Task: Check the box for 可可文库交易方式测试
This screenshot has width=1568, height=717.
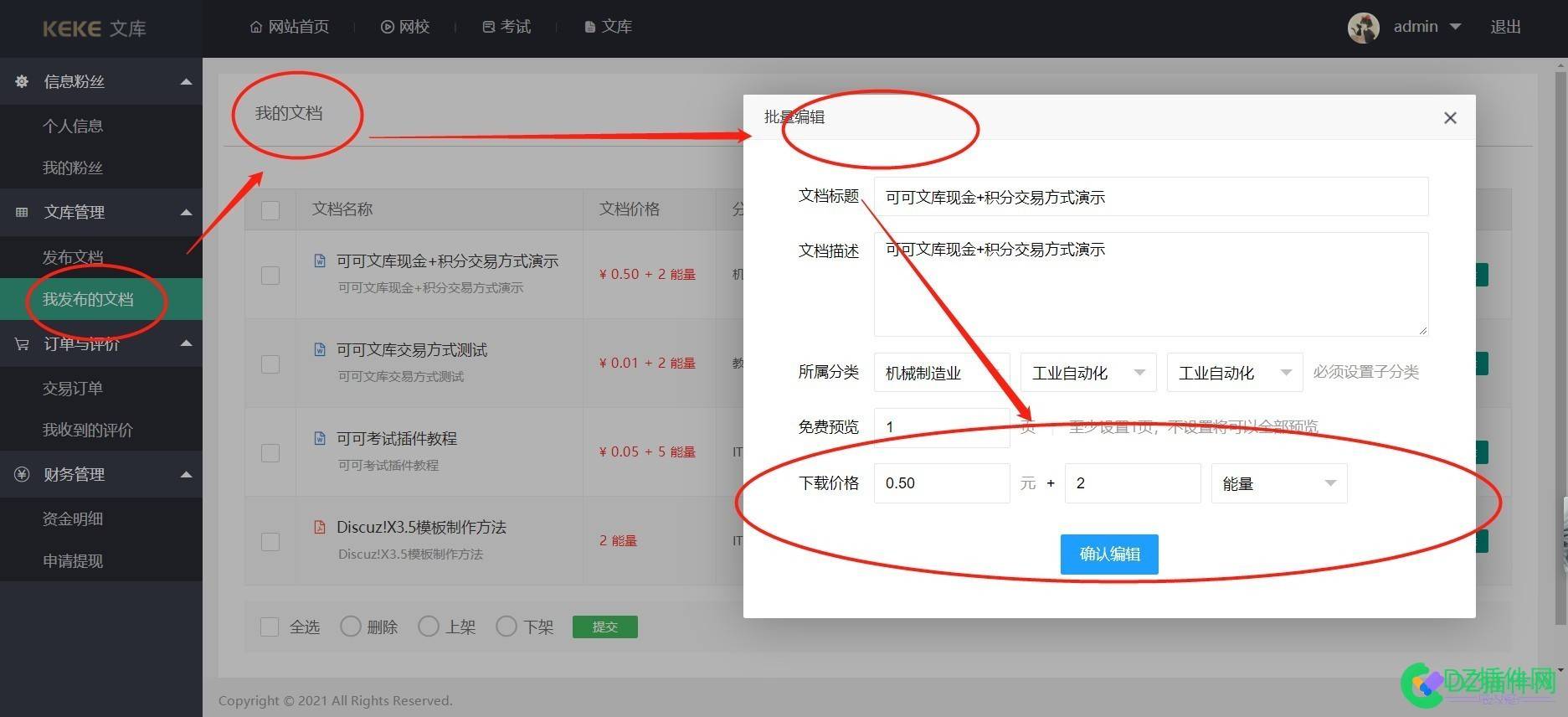Action: click(x=270, y=364)
